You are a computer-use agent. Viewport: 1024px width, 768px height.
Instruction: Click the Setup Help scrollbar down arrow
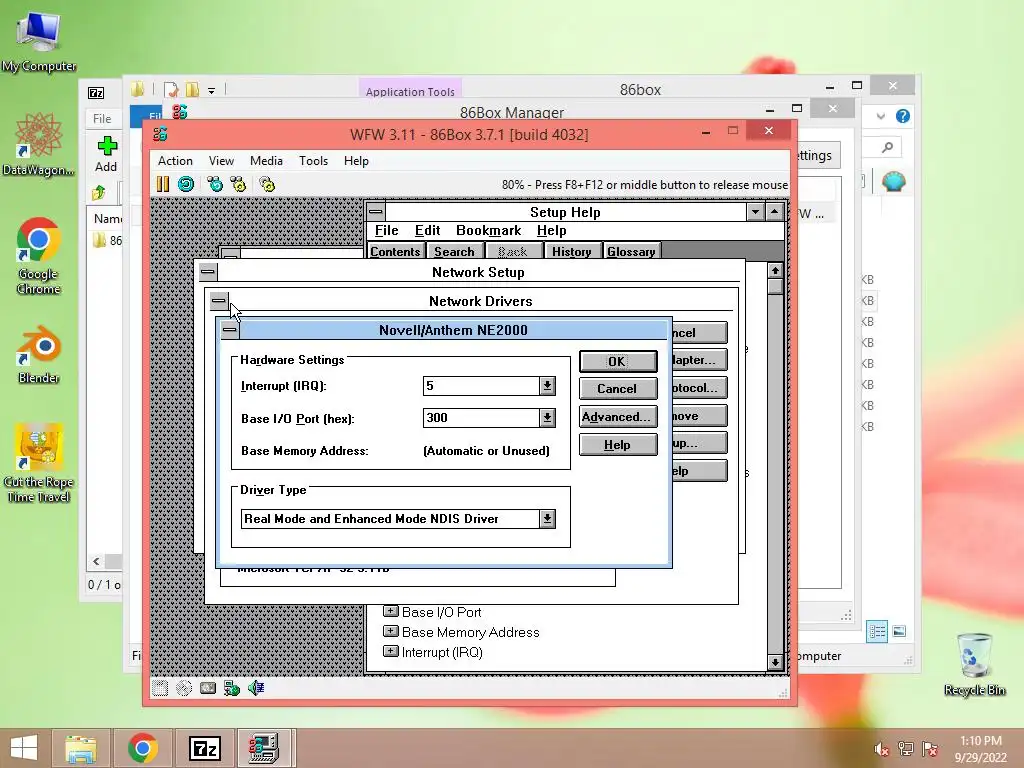(775, 662)
